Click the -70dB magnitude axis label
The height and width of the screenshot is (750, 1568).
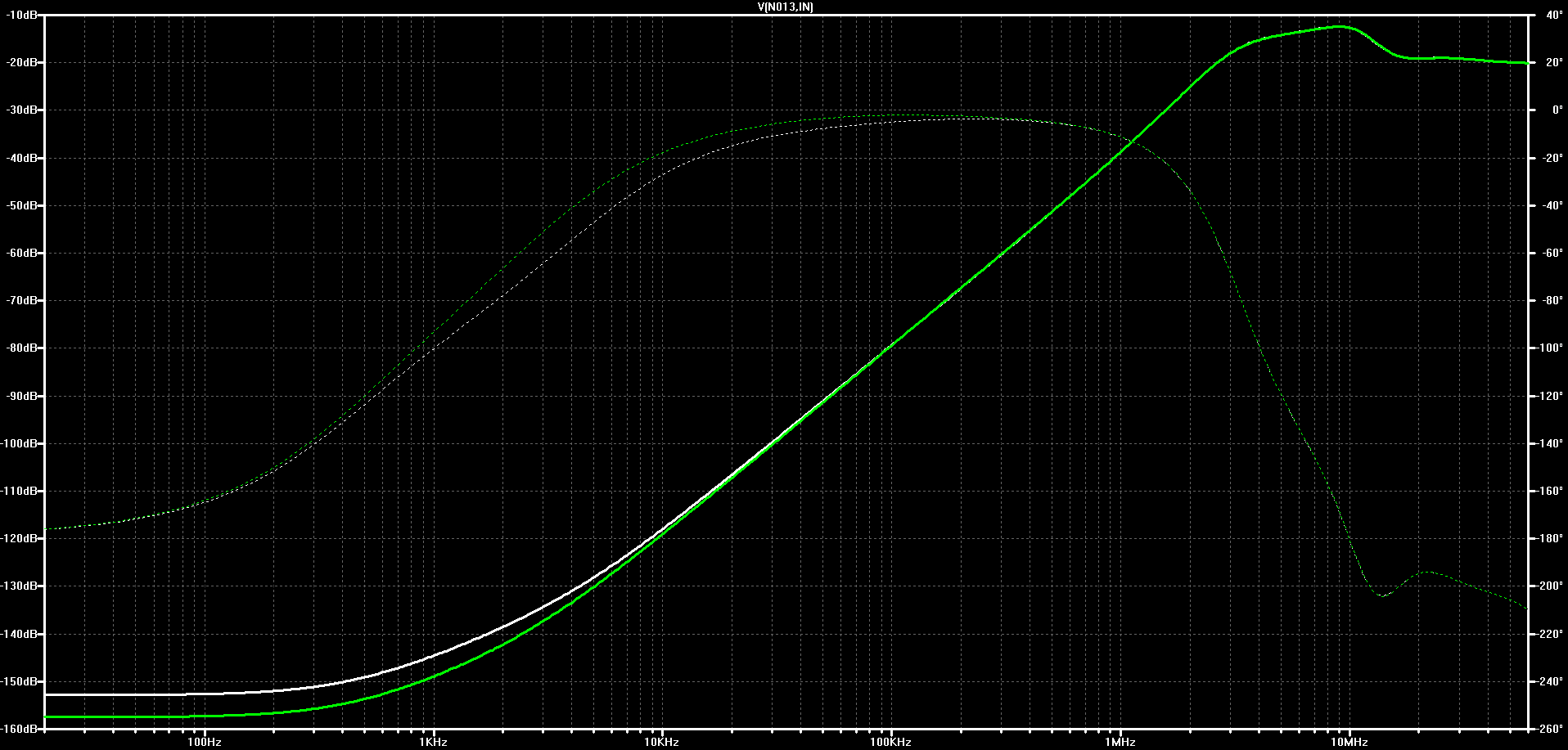pyautogui.click(x=22, y=300)
